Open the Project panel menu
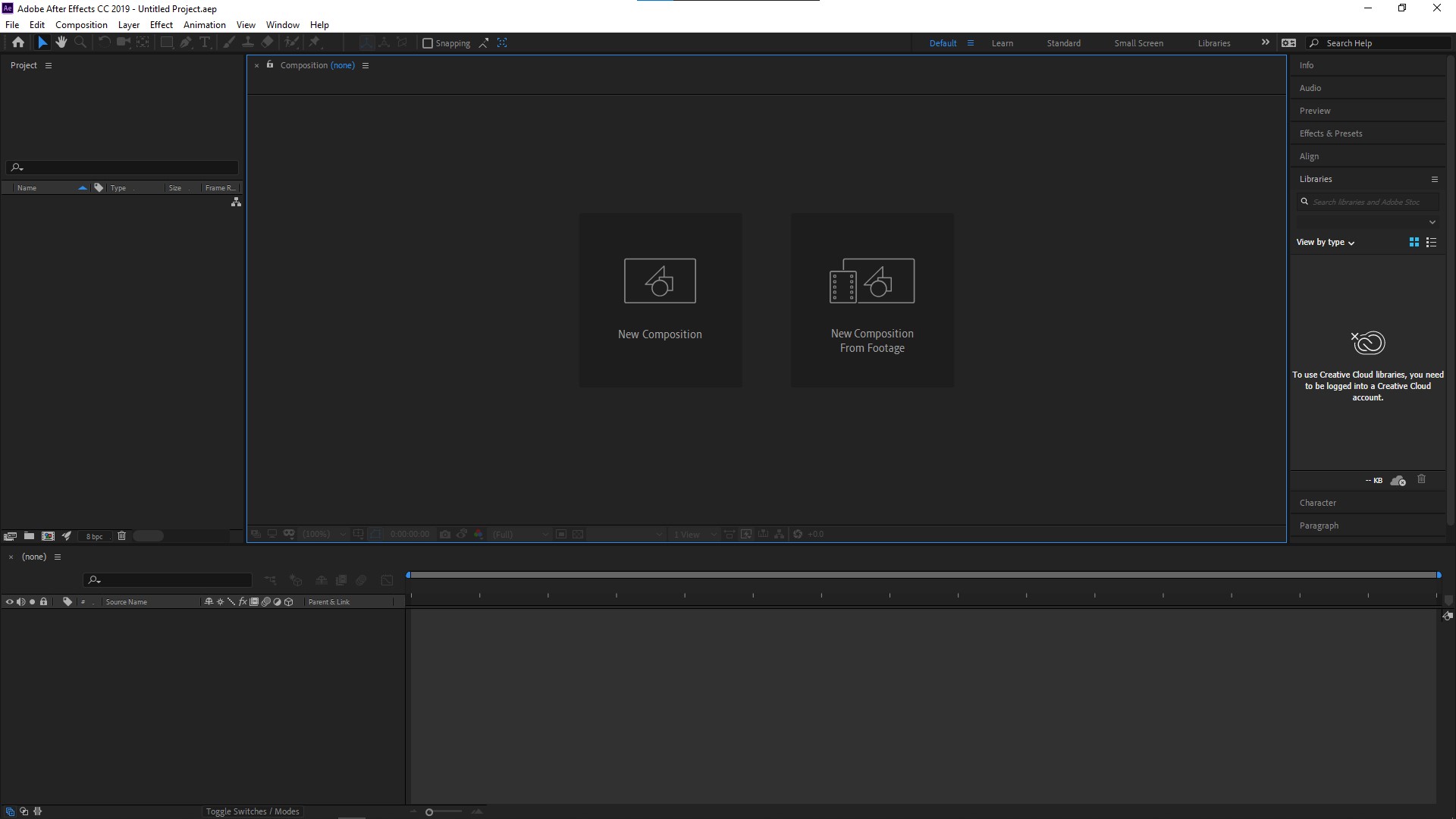This screenshot has height=819, width=1456. [49, 65]
